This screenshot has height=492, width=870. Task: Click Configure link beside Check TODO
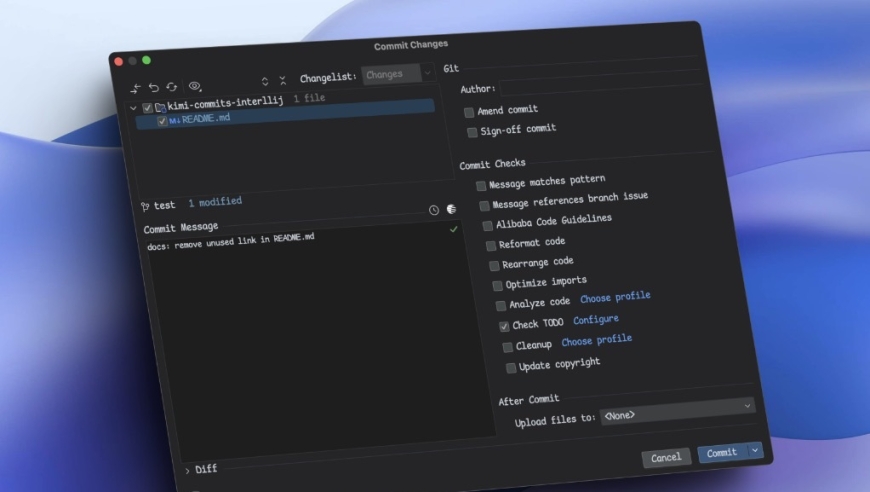(x=596, y=320)
